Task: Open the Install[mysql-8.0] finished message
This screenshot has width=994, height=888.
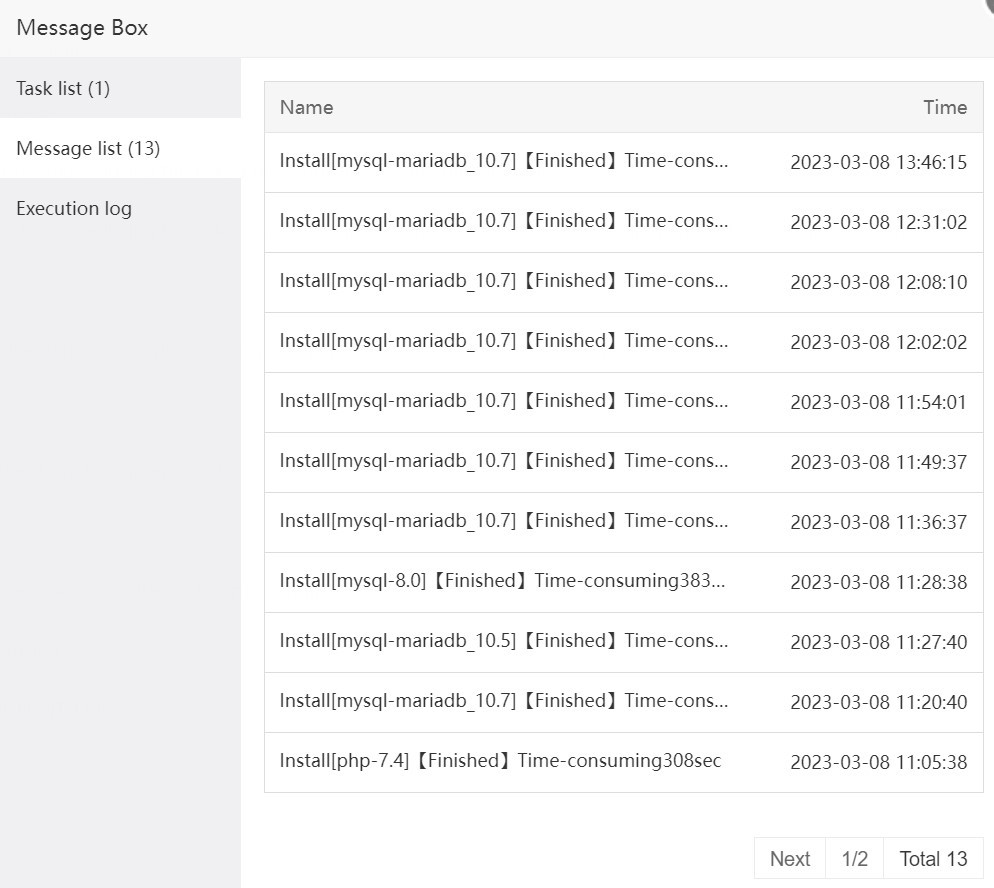Action: (x=498, y=581)
